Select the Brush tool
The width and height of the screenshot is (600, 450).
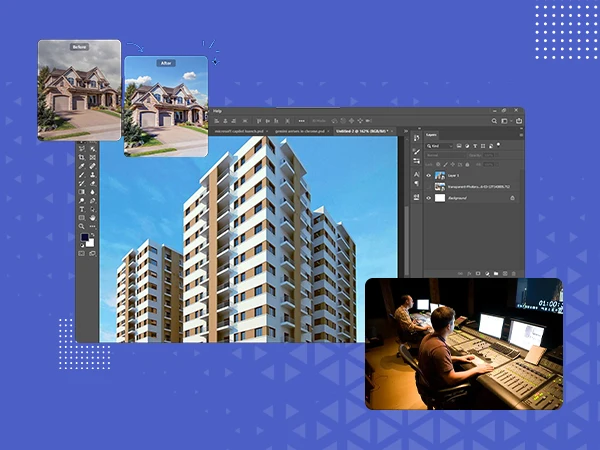[x=82, y=175]
